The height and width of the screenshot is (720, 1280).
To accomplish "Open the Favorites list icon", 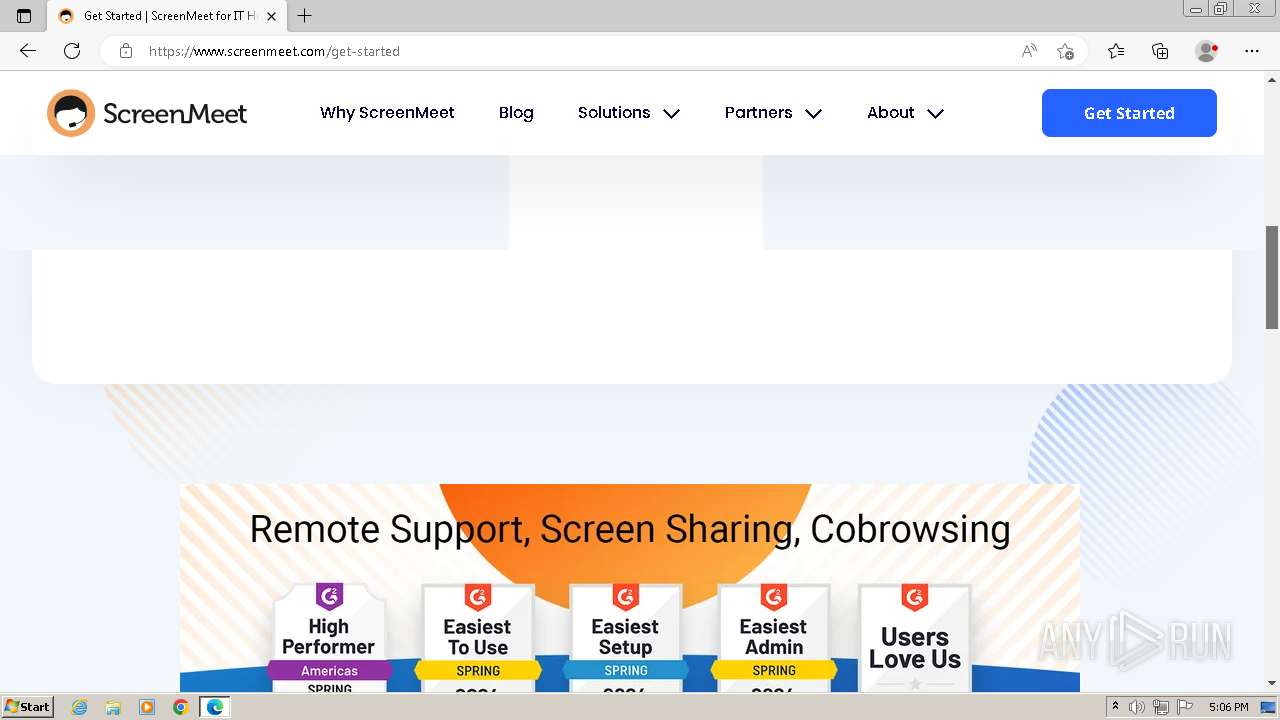I will pyautogui.click(x=1116, y=51).
